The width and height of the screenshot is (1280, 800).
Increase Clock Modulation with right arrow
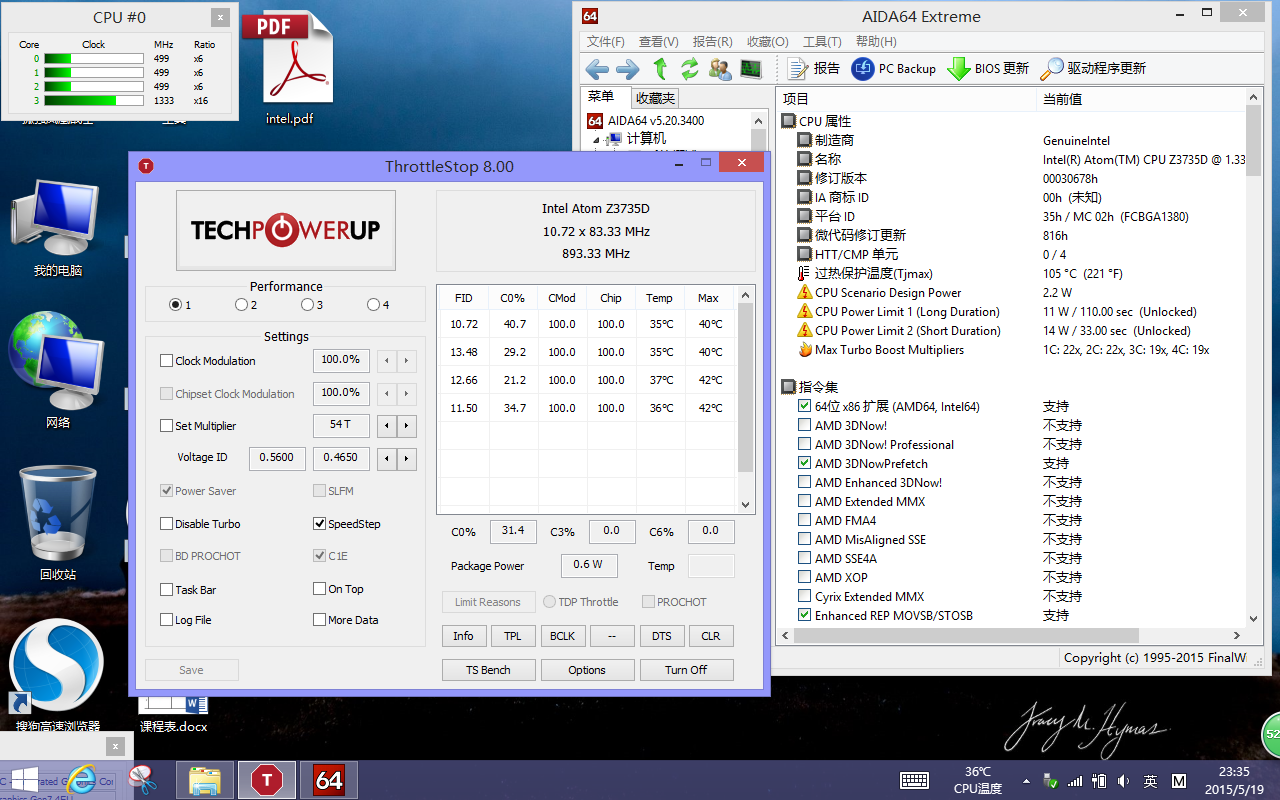[x=406, y=361]
